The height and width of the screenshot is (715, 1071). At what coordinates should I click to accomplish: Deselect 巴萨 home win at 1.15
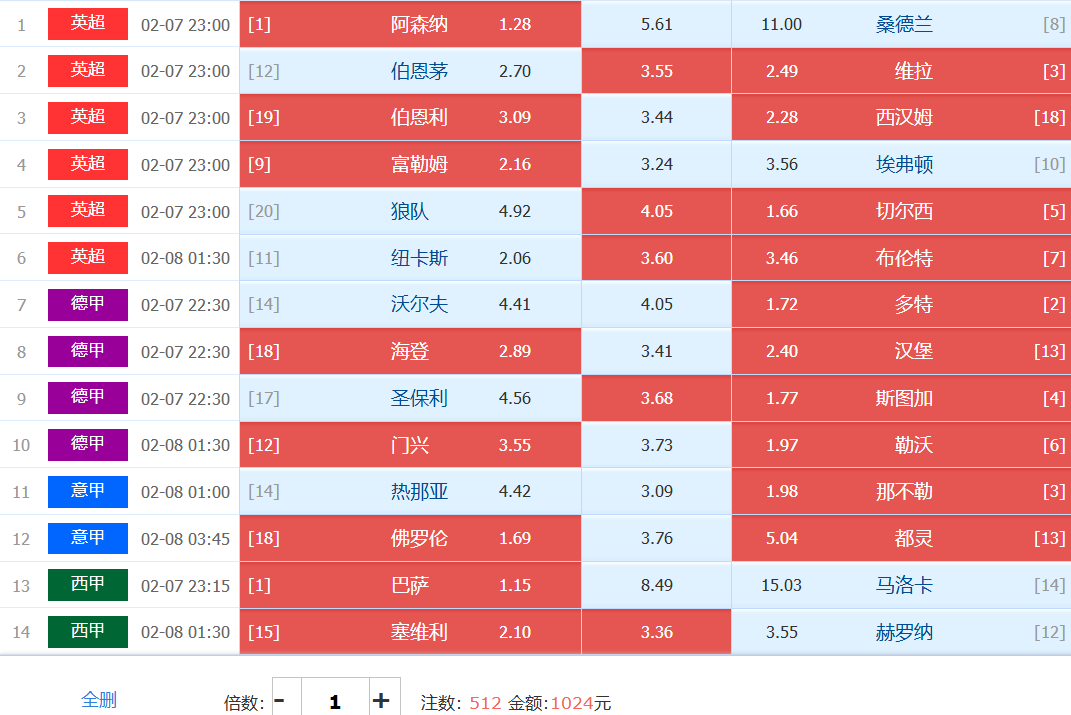click(410, 585)
